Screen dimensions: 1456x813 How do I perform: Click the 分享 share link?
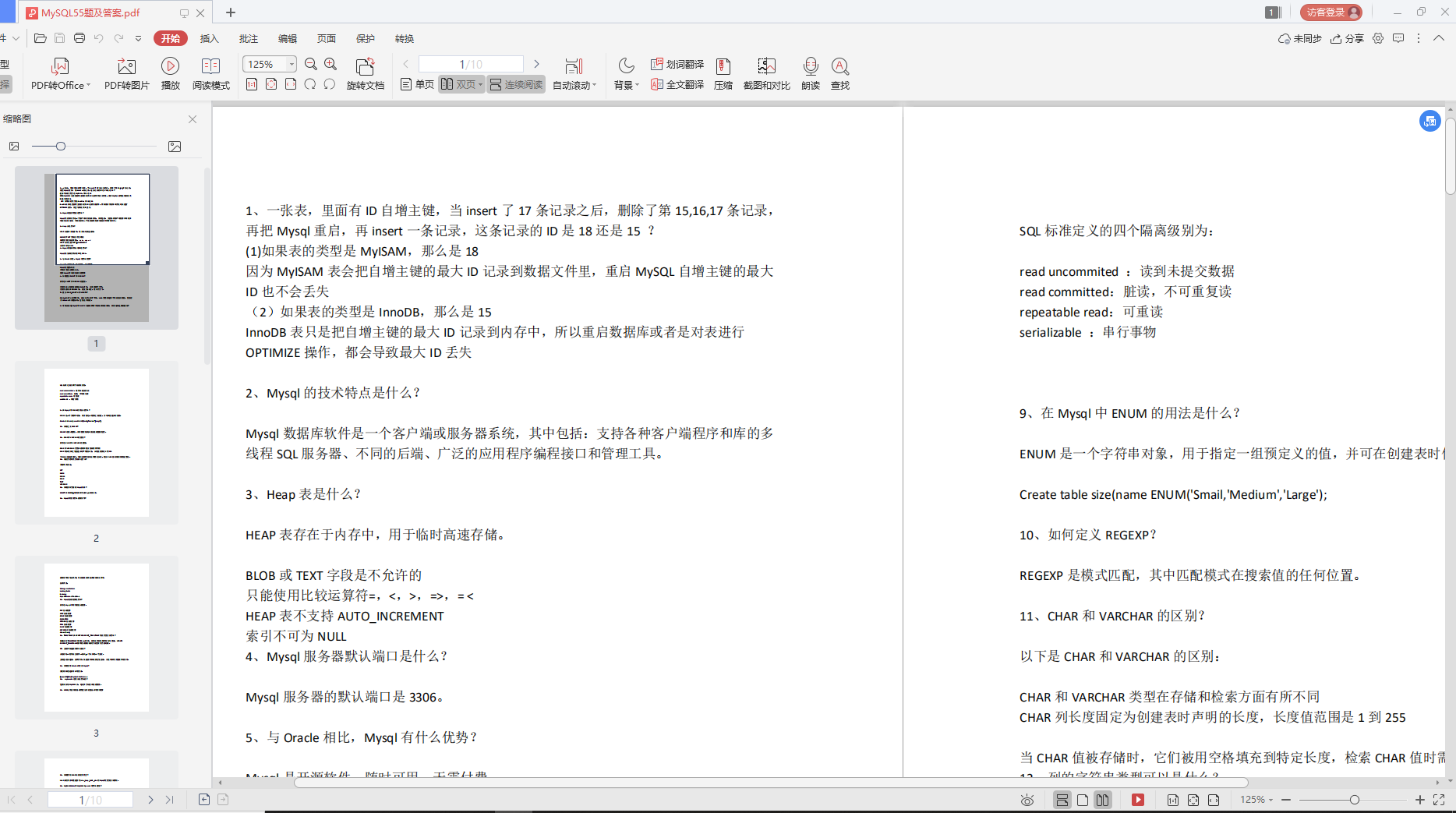pyautogui.click(x=1347, y=38)
